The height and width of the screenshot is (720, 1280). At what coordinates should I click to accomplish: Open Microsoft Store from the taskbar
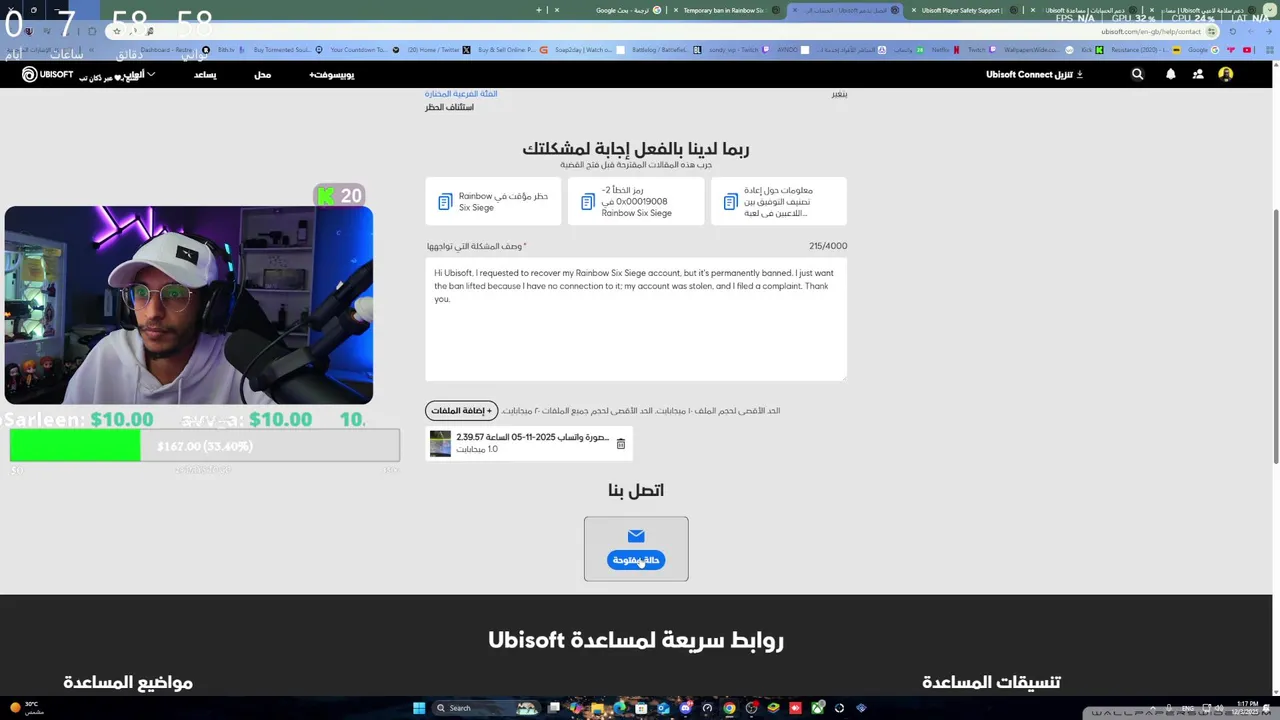click(641, 708)
